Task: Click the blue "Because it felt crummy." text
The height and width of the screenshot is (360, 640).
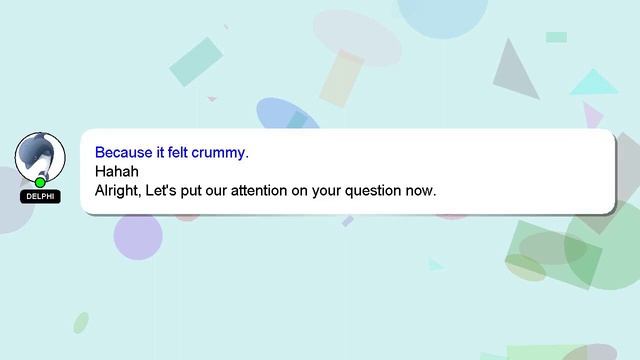Action: point(171,153)
